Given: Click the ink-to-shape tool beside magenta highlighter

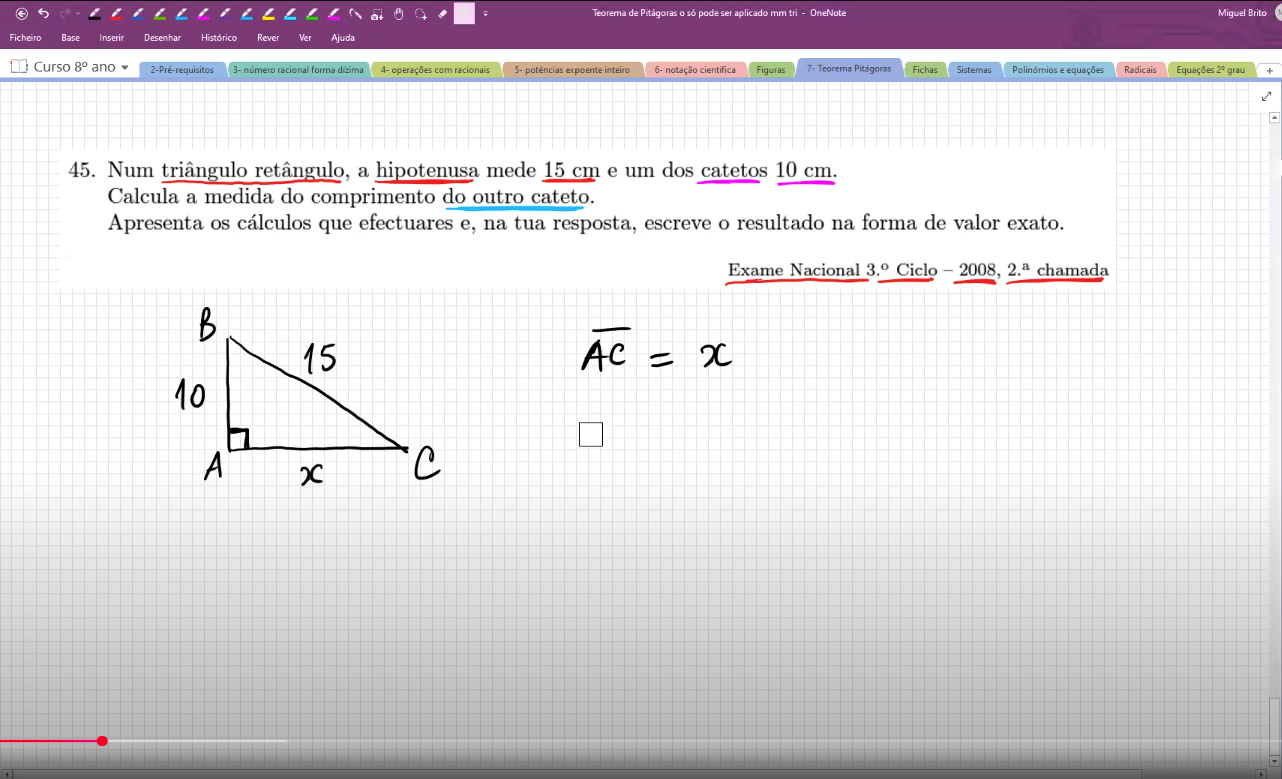Looking at the screenshot, I should coord(354,14).
